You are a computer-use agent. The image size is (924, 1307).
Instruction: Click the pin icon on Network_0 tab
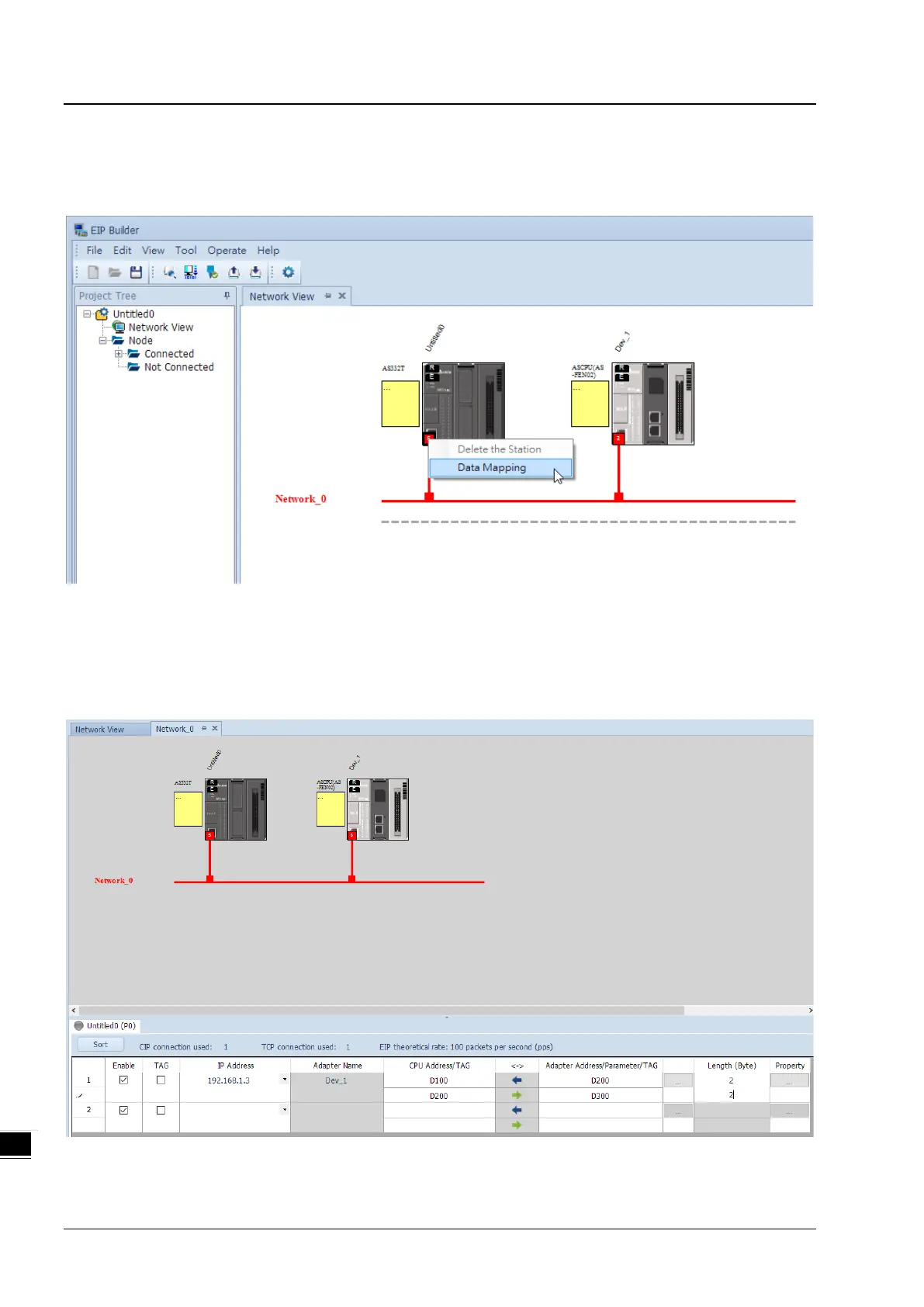(x=204, y=729)
